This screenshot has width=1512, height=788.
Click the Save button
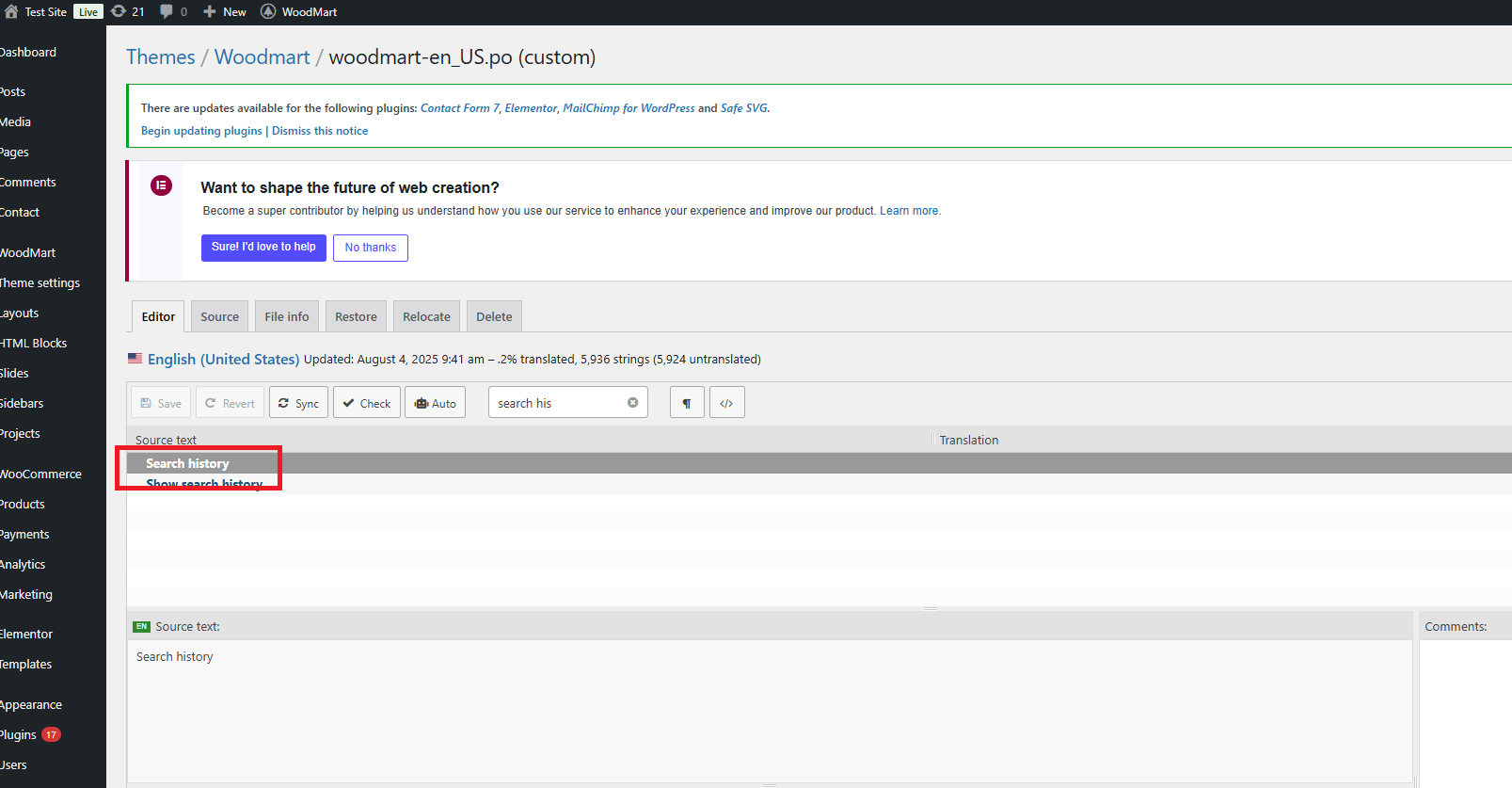pos(161,403)
